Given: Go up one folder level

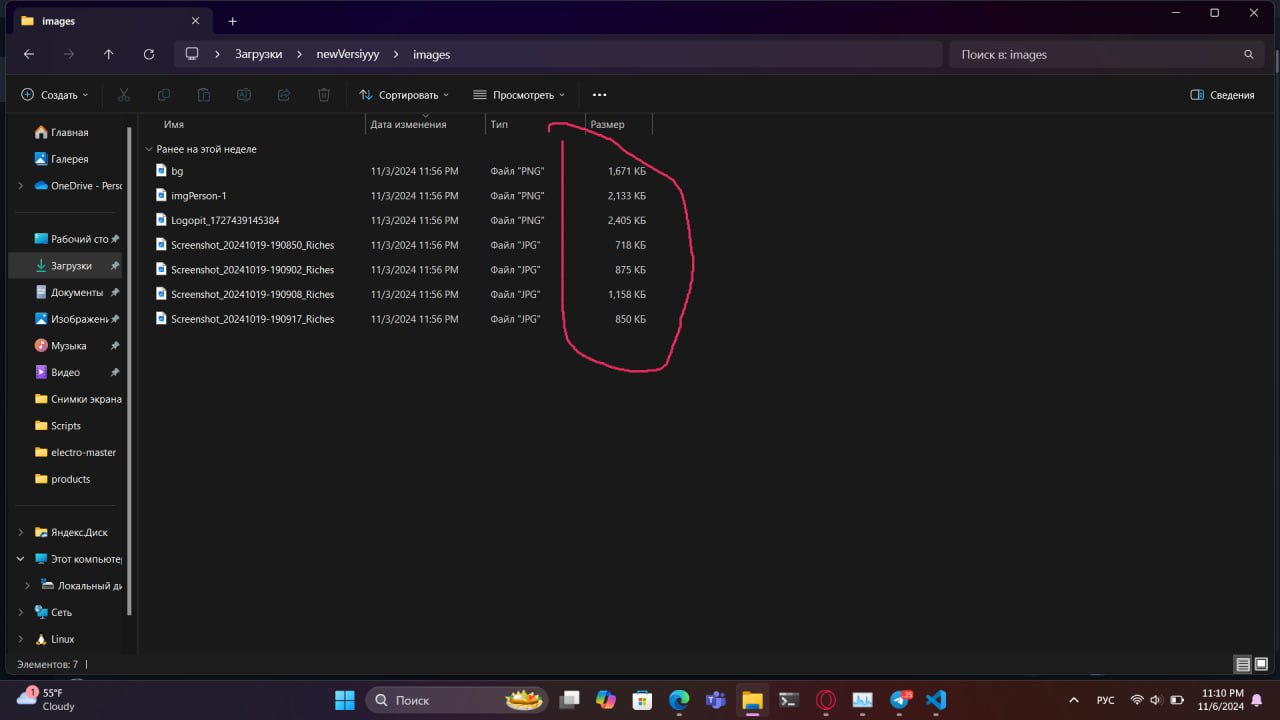Looking at the screenshot, I should (x=109, y=54).
